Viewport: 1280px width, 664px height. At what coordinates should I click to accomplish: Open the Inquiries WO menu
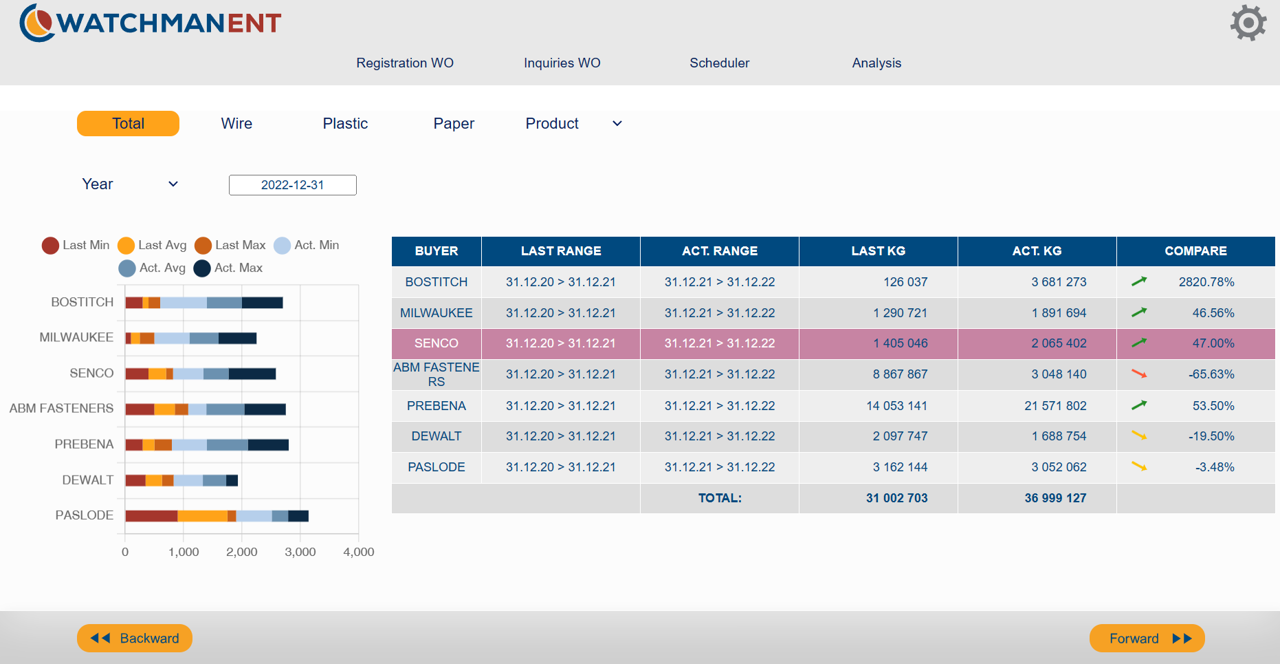pos(562,63)
